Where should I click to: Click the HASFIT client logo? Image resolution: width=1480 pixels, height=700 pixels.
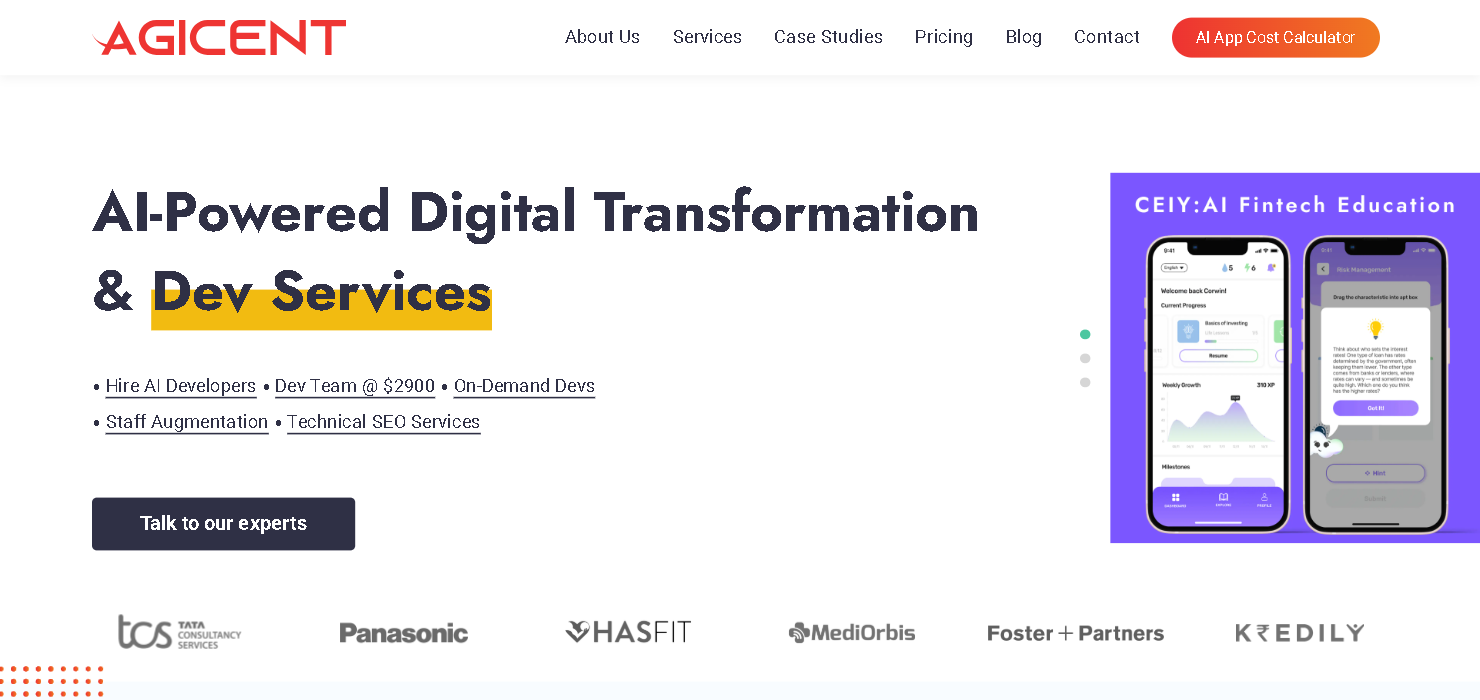coord(628,632)
